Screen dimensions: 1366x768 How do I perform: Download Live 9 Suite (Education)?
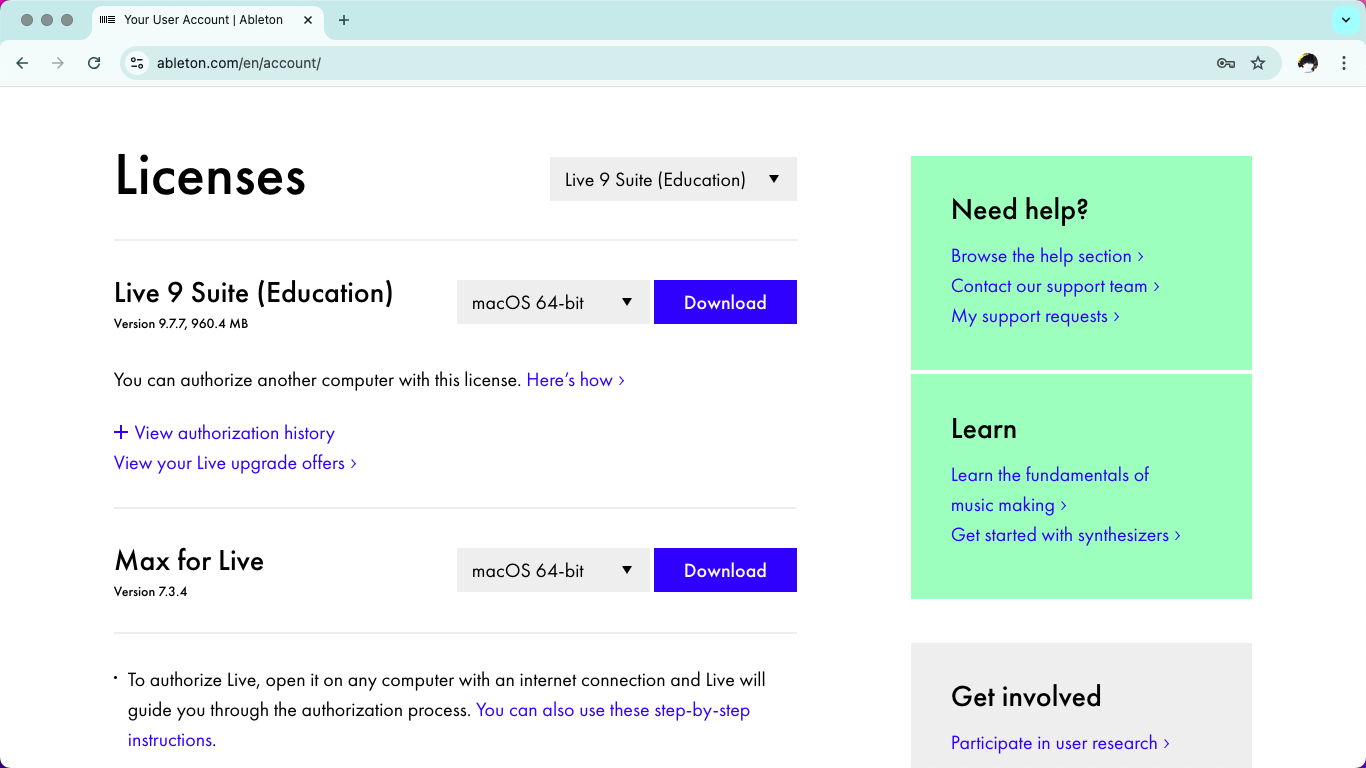(725, 302)
